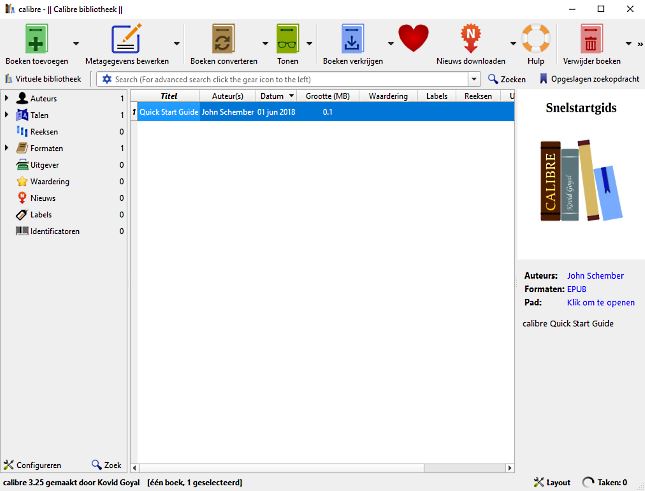The width and height of the screenshot is (645, 491).
Task: Click the Auteurs person icon in sidebar
Action: point(22,98)
